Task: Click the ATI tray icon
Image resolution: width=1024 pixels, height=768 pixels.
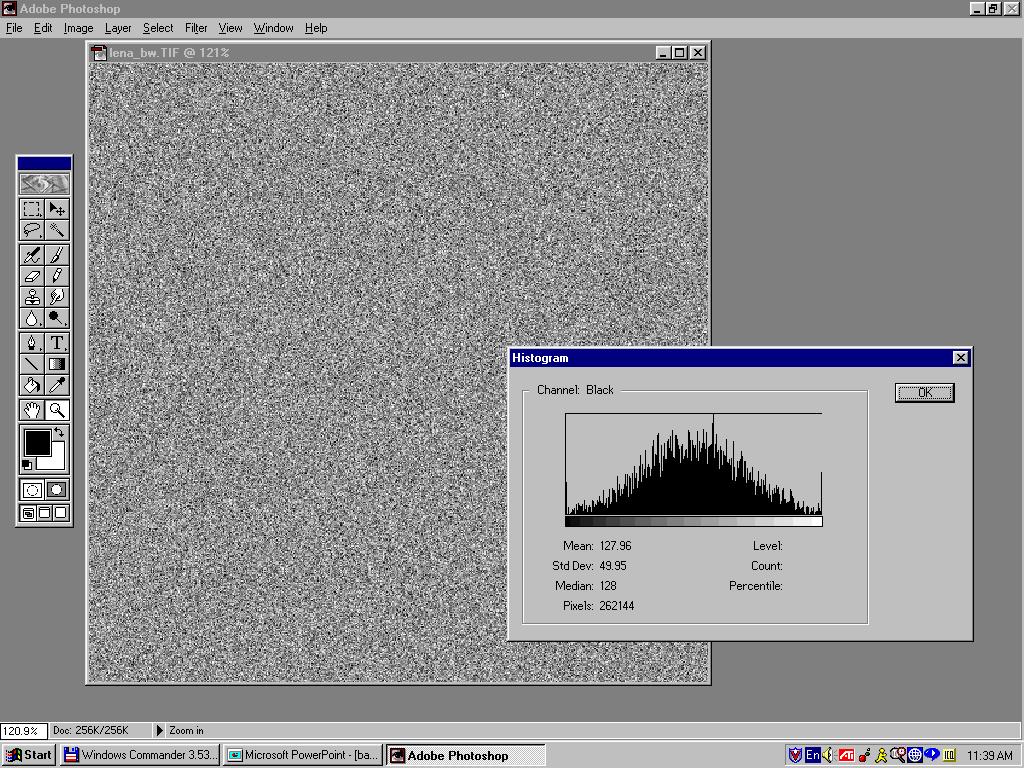Action: [846, 756]
